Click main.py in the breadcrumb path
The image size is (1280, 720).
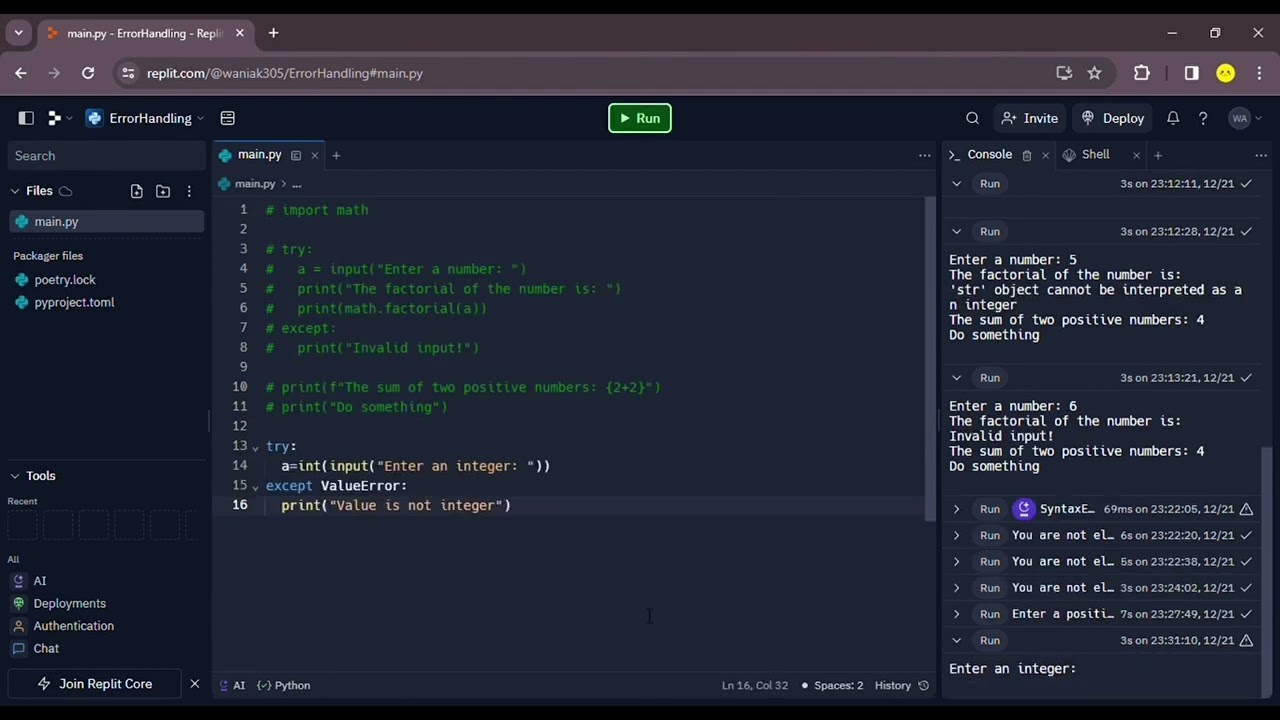[x=255, y=184]
